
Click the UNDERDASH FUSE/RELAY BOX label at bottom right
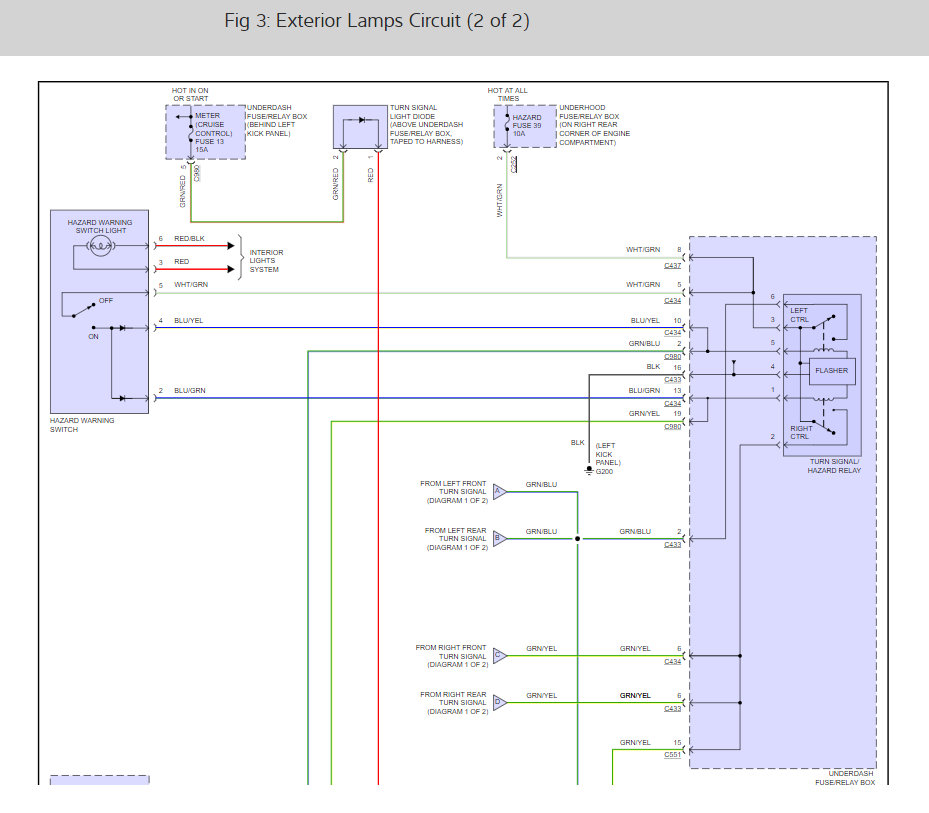[x=845, y=778]
